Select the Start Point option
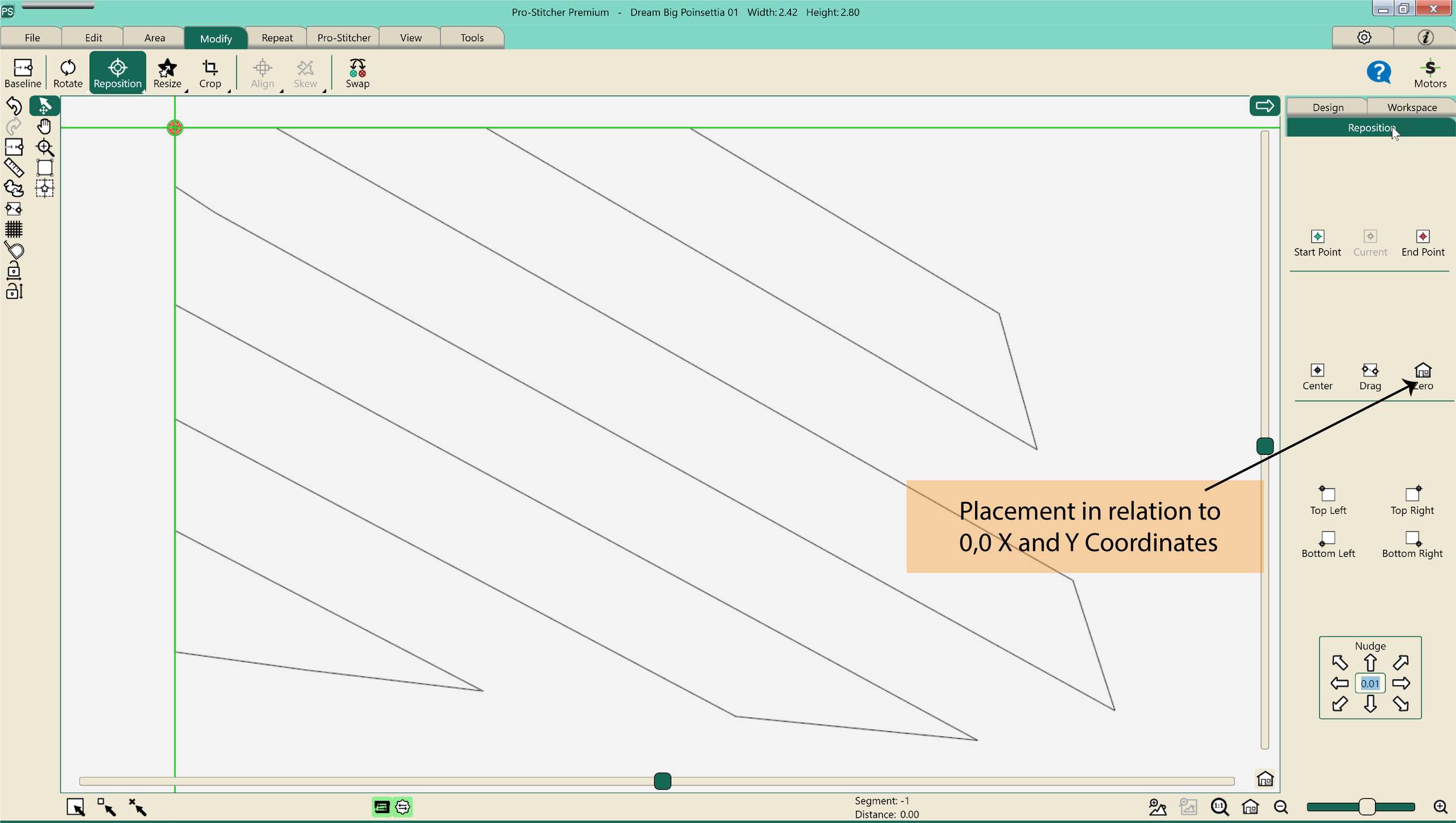Viewport: 1456px width, 823px height. 1317,242
